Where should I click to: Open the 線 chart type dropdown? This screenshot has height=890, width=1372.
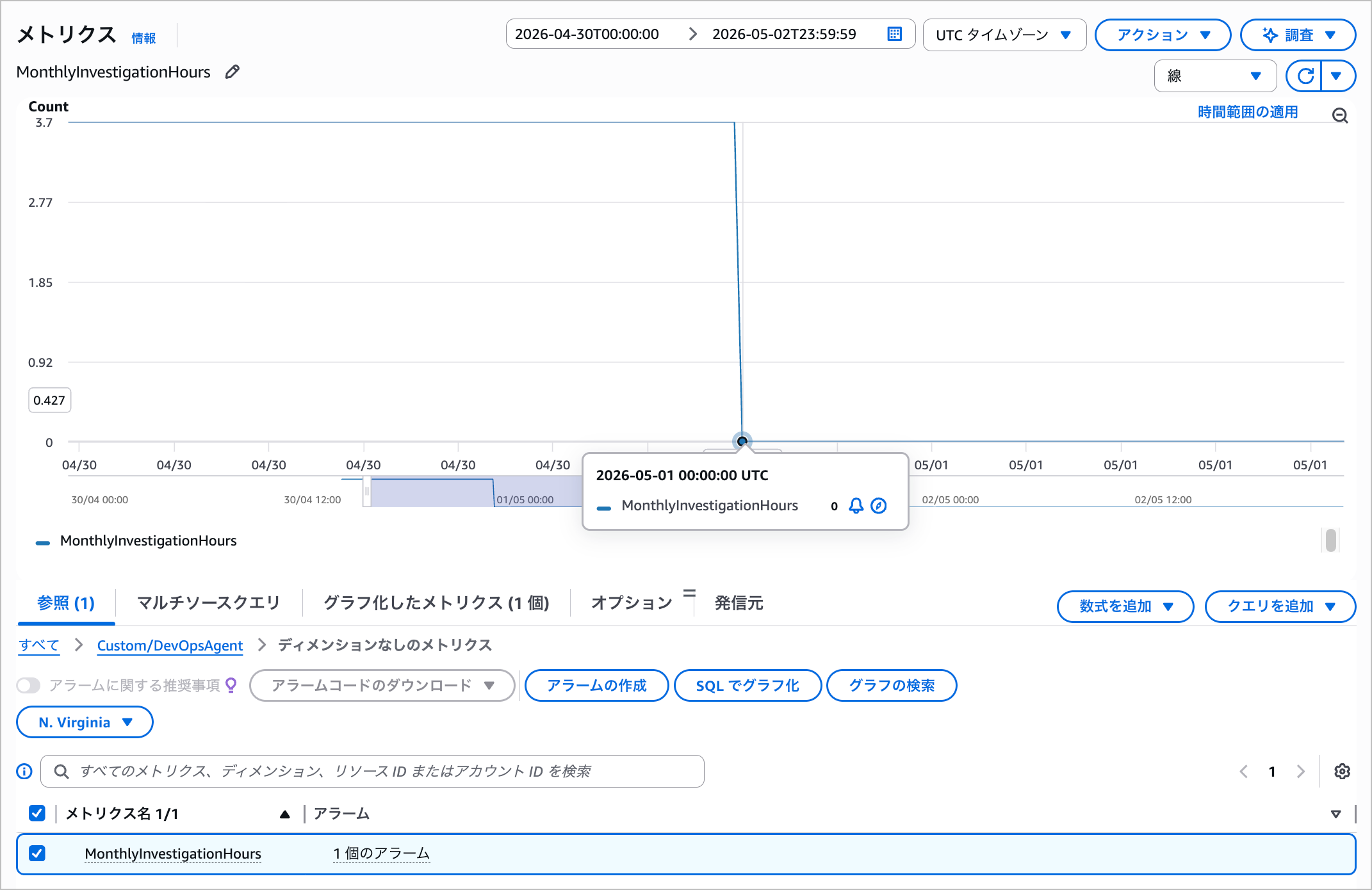tap(1215, 76)
